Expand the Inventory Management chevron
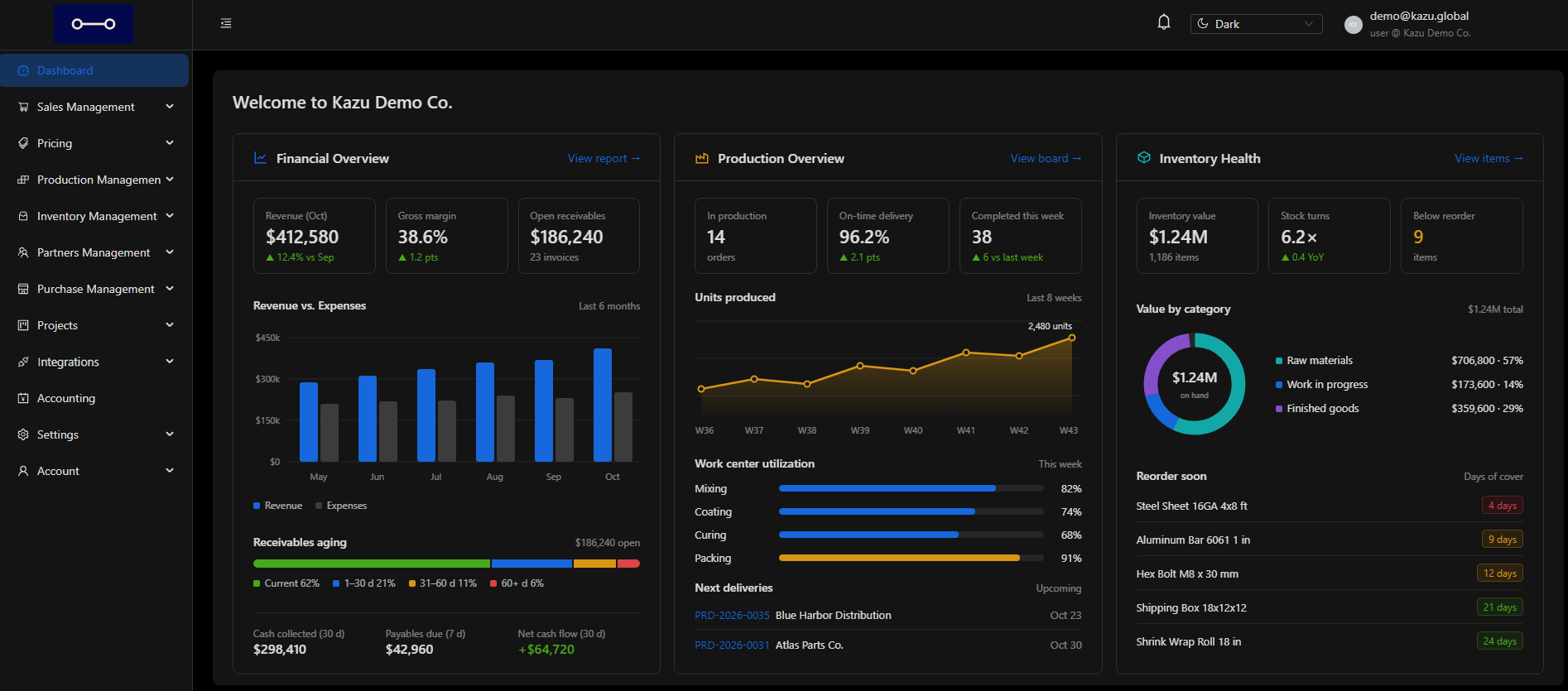 click(x=170, y=215)
